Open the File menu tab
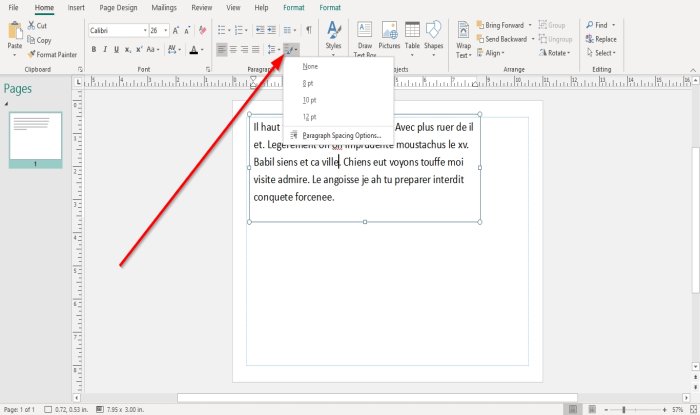Screen dimensions: 700x415 13,8
